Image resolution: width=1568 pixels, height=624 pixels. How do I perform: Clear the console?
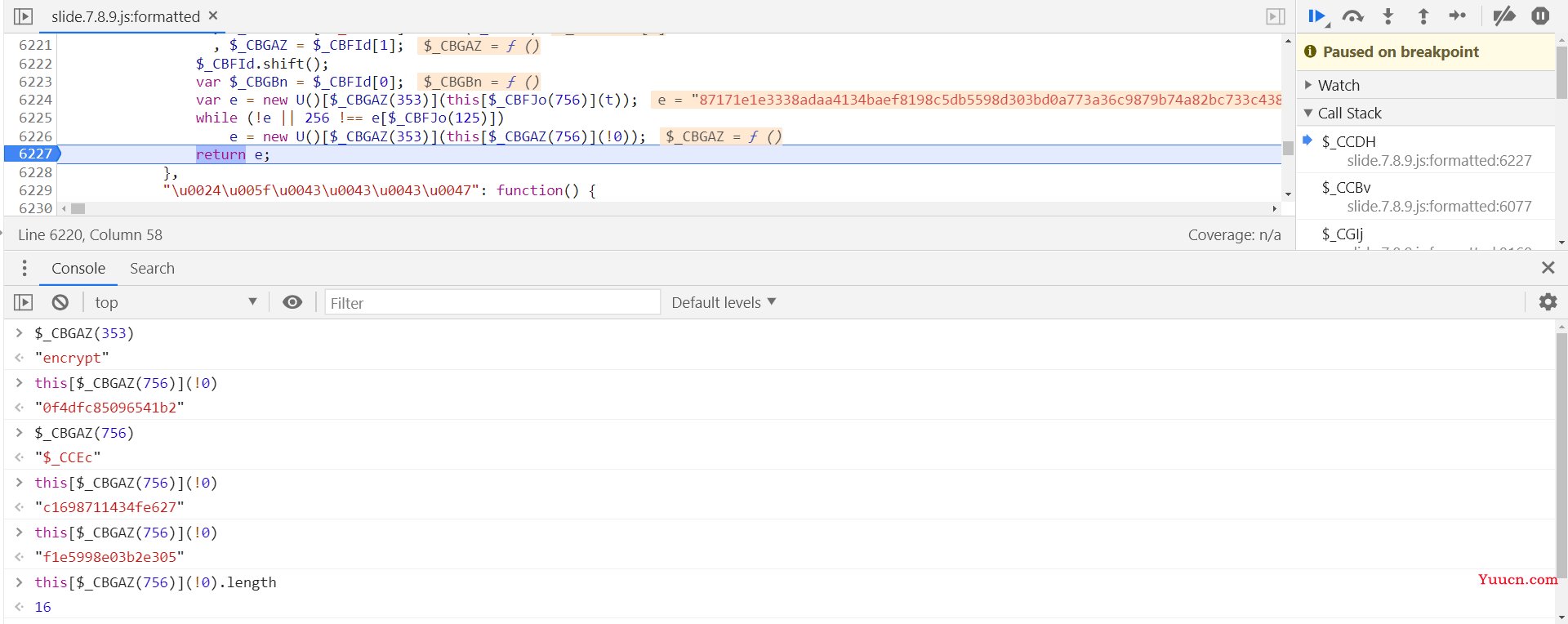[60, 302]
